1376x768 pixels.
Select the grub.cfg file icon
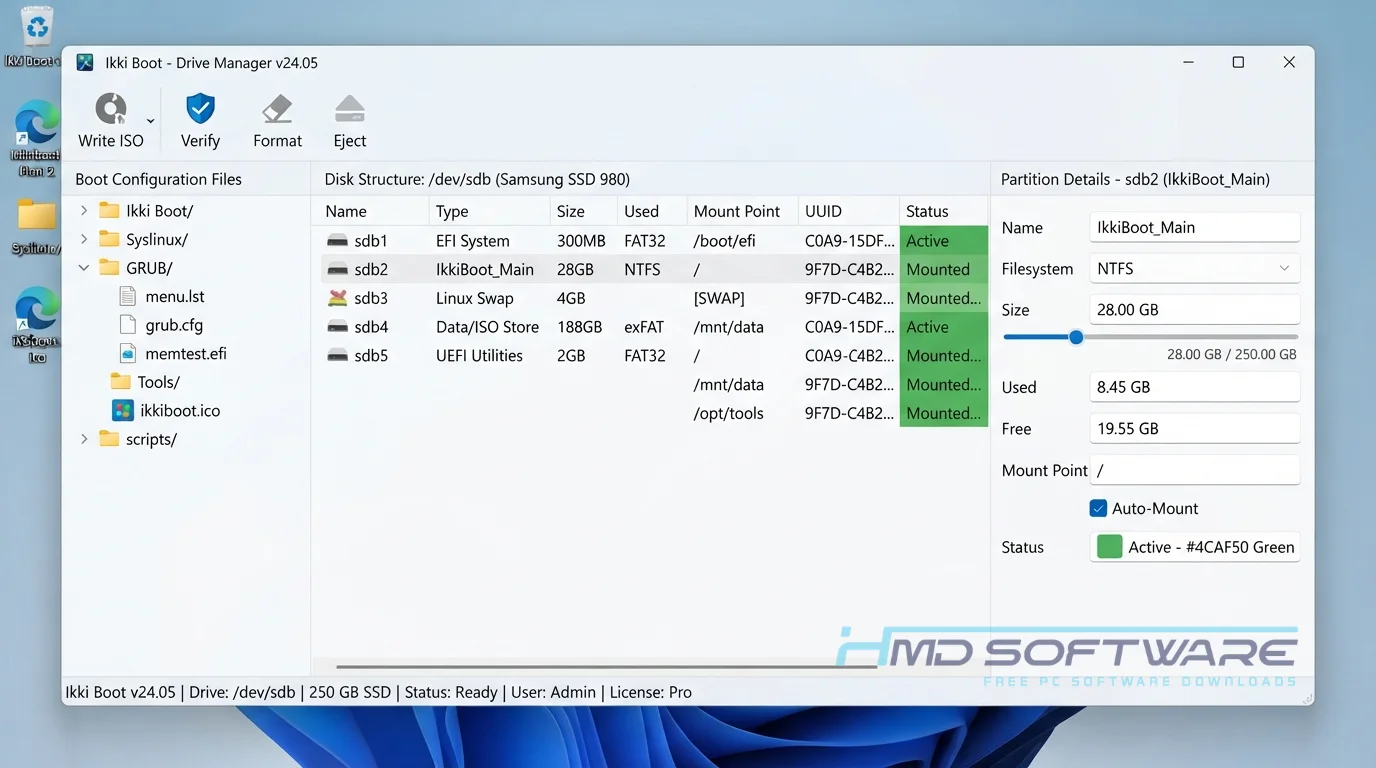click(x=127, y=325)
